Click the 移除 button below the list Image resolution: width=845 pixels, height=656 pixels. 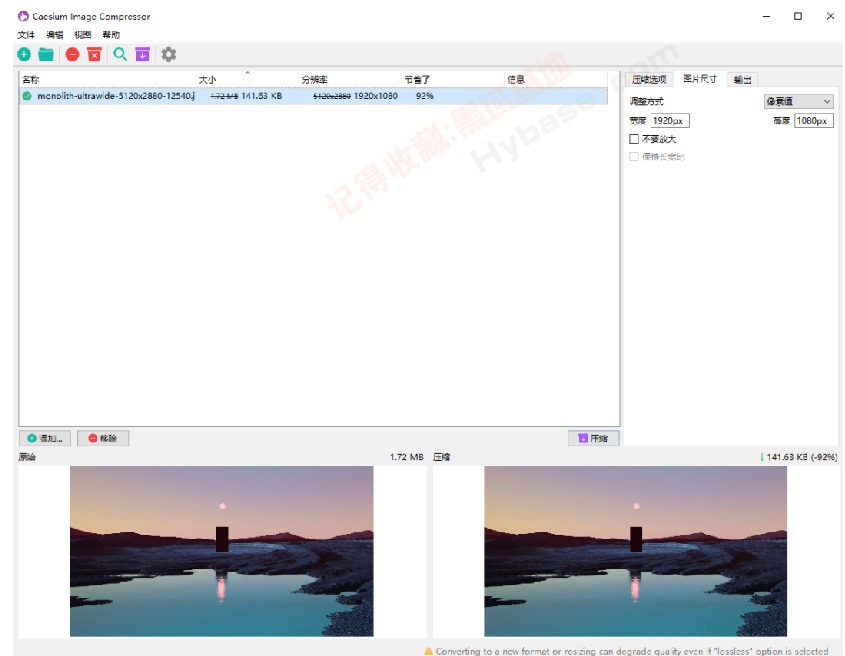coord(103,438)
